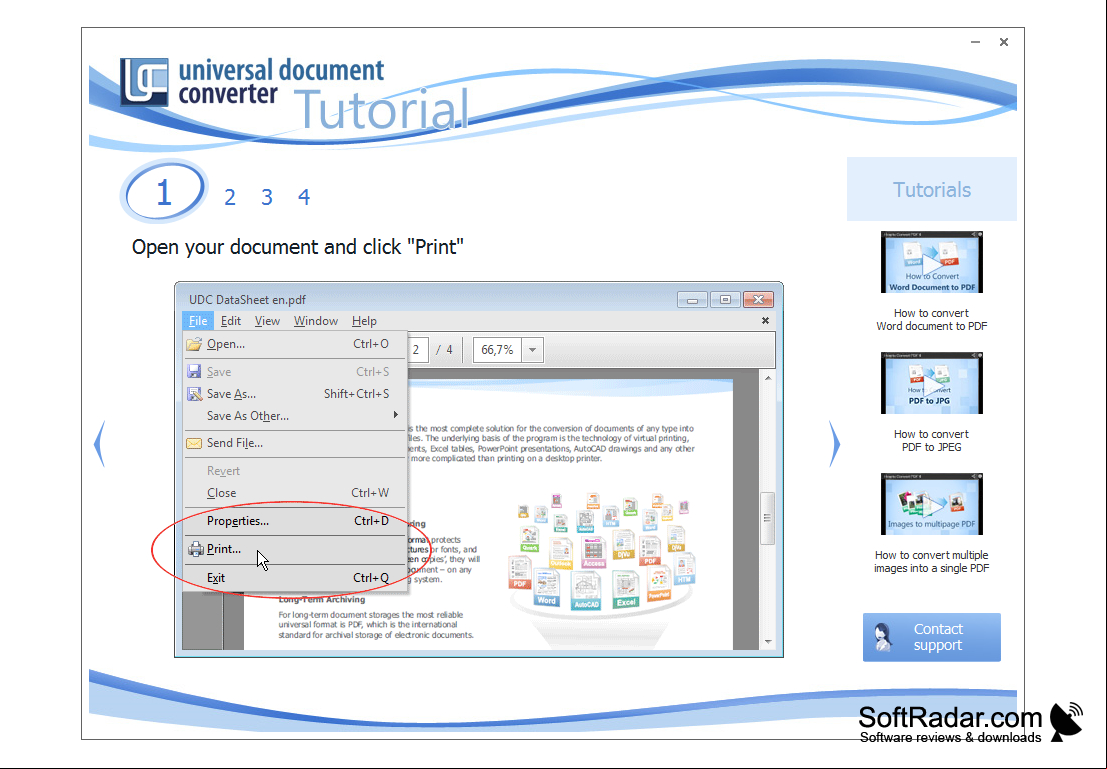Image resolution: width=1107 pixels, height=769 pixels.
Task: Expand the Save As Other submenu
Action: tap(295, 416)
